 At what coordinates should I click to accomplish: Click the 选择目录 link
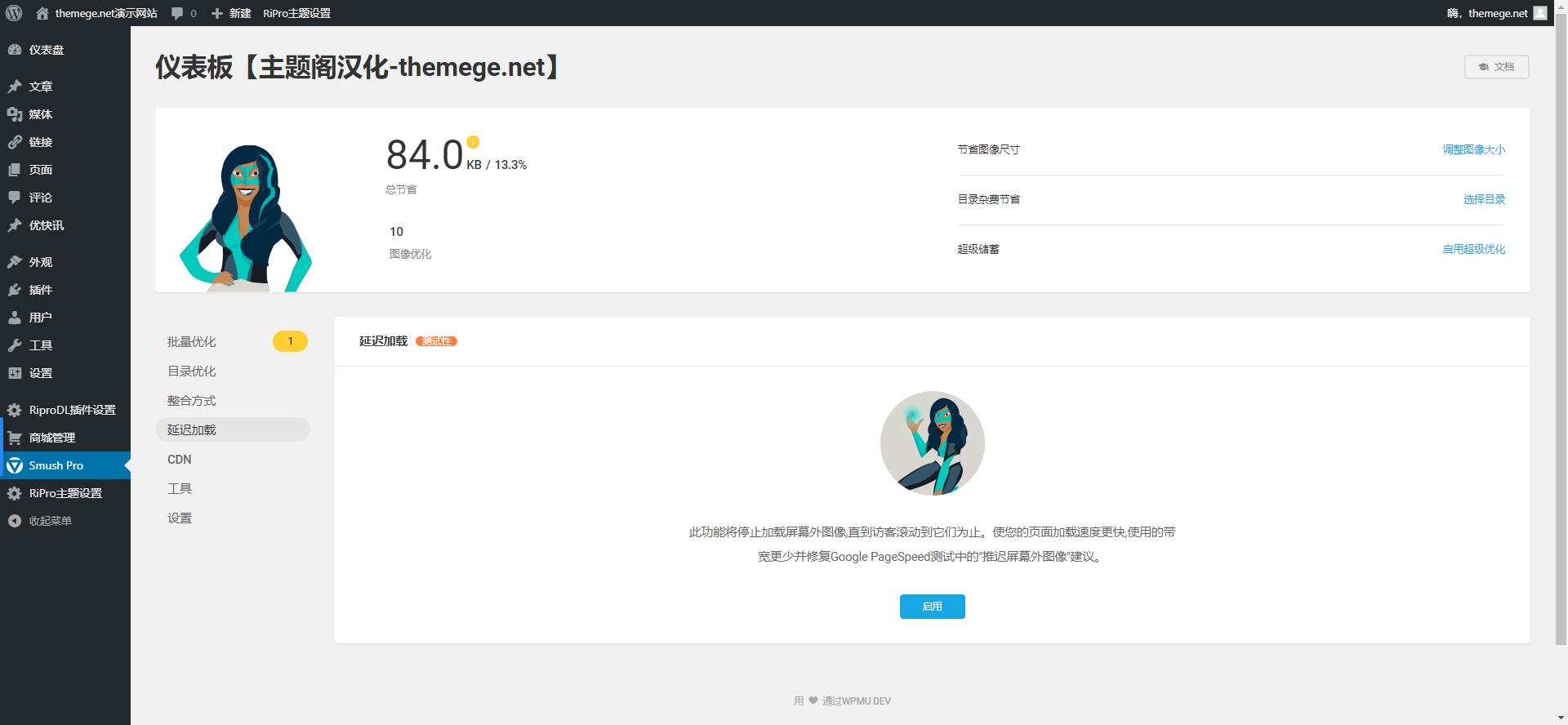click(1484, 199)
